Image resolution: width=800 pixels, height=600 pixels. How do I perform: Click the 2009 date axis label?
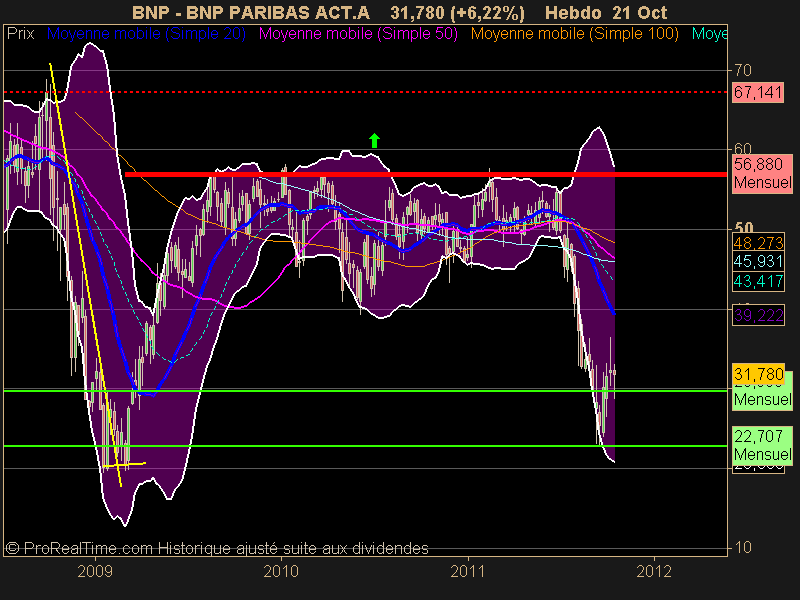tap(95, 571)
